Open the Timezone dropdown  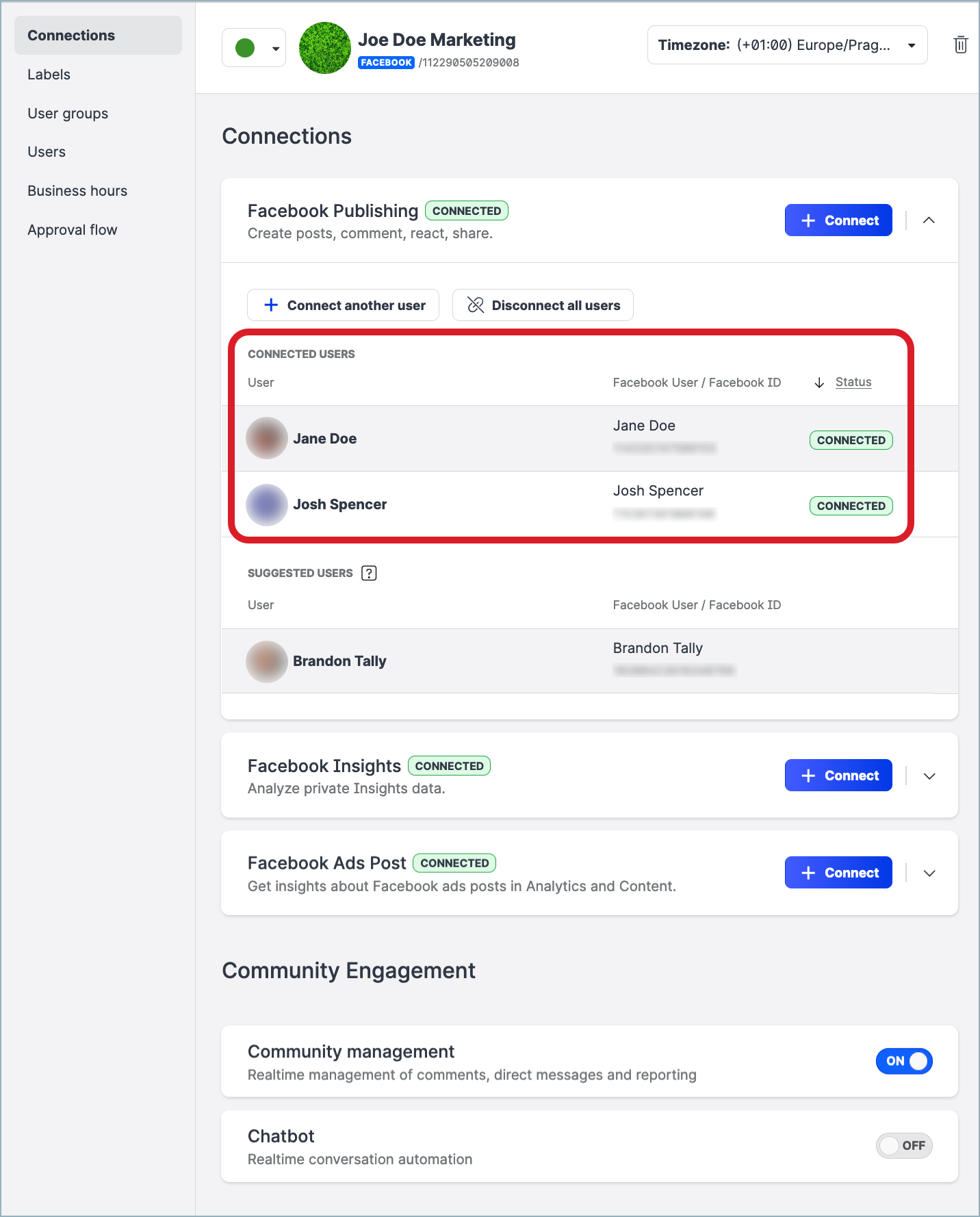787,45
